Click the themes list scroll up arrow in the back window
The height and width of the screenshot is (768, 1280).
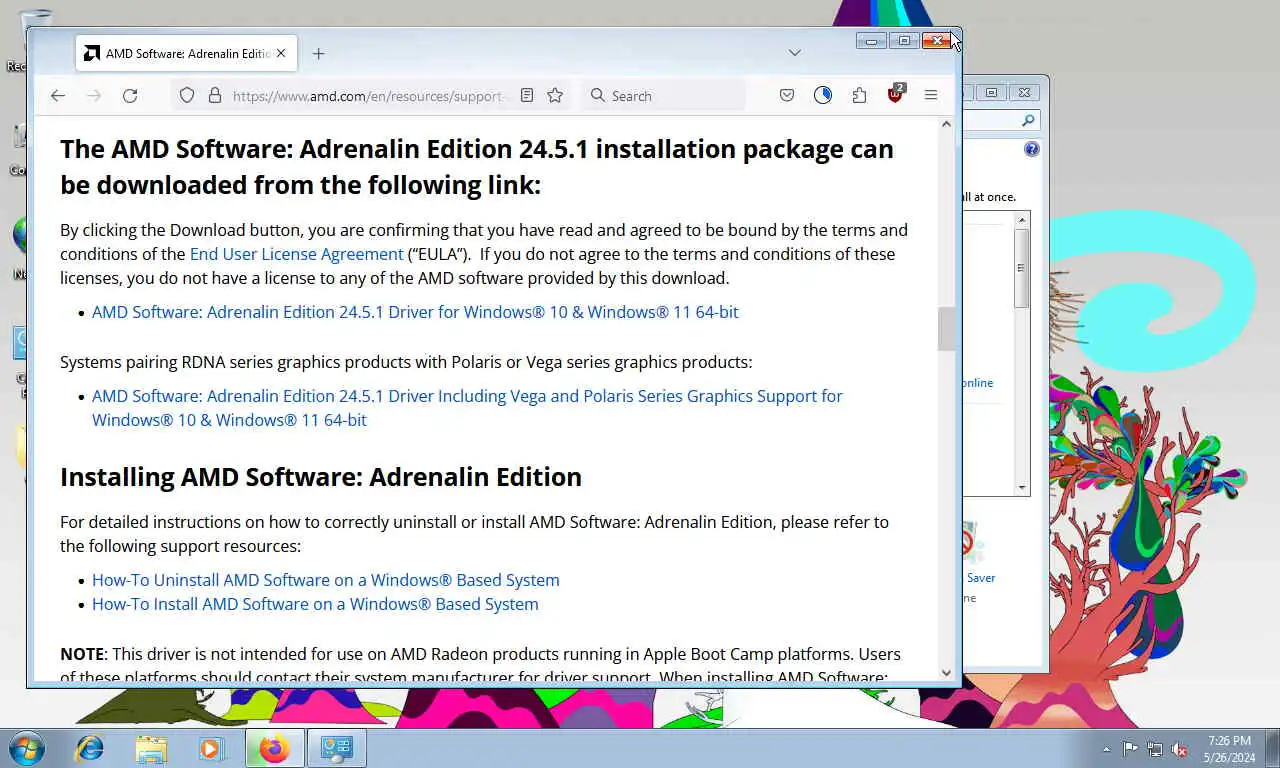point(1022,219)
